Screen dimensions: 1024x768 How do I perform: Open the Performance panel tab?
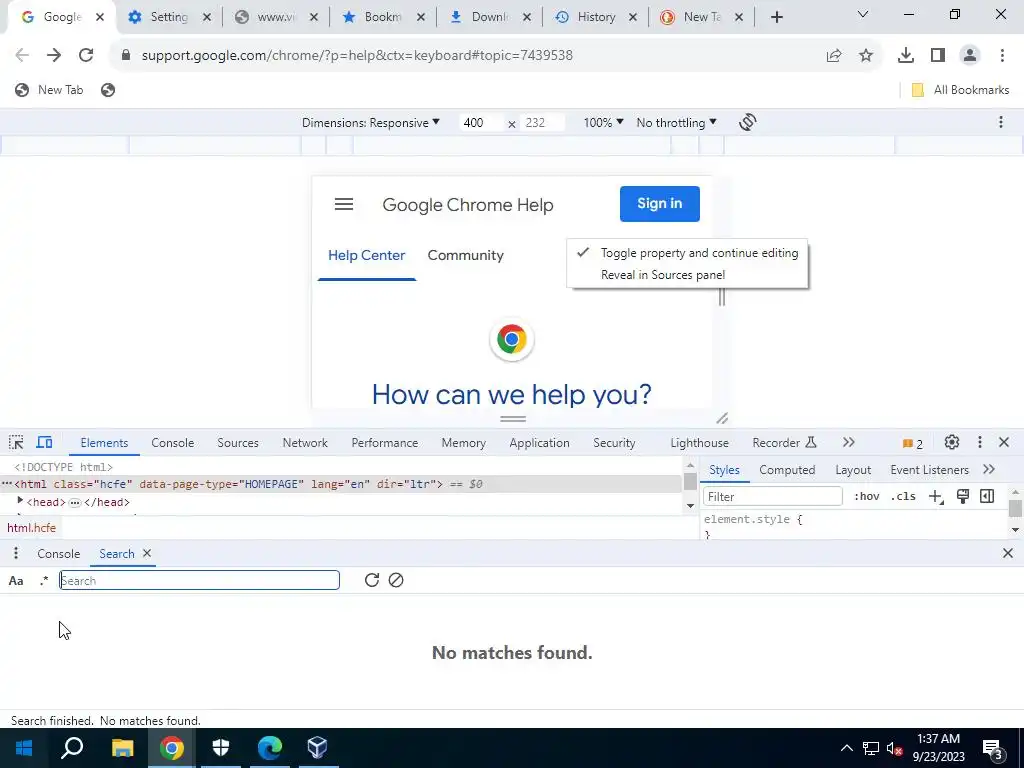[385, 443]
